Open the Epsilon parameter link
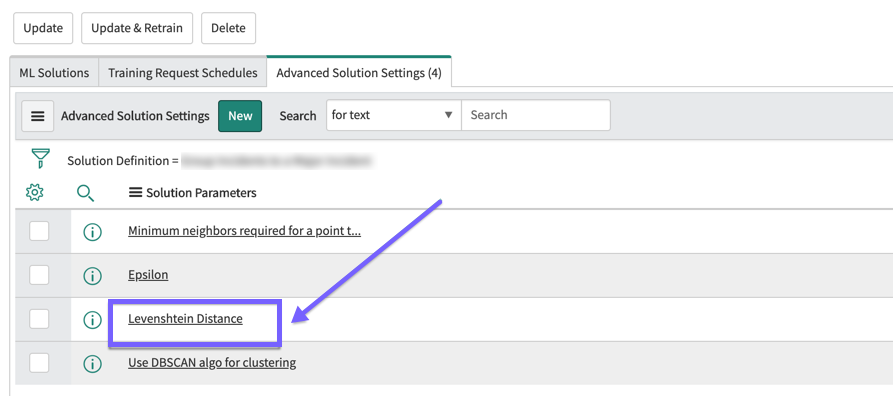This screenshot has width=893, height=396. [x=148, y=275]
